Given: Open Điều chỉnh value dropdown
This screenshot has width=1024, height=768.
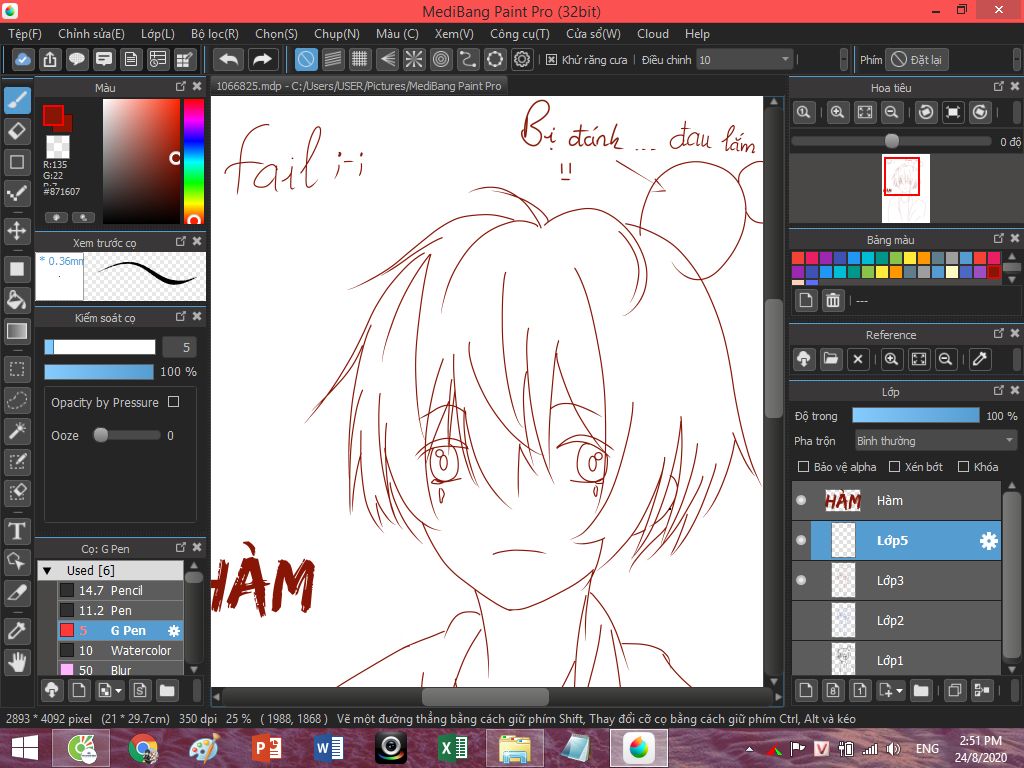Looking at the screenshot, I should [x=744, y=59].
